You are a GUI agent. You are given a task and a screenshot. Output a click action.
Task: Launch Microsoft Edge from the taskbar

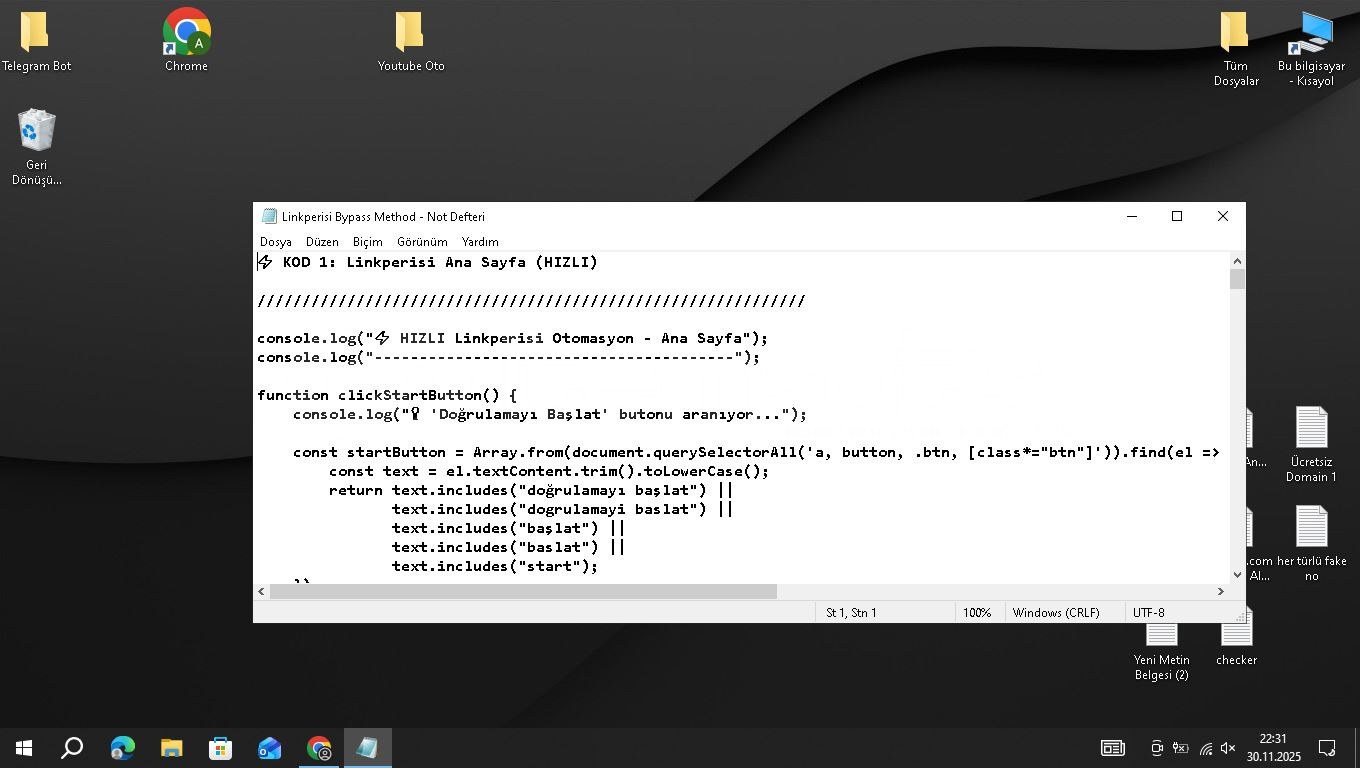(122, 748)
